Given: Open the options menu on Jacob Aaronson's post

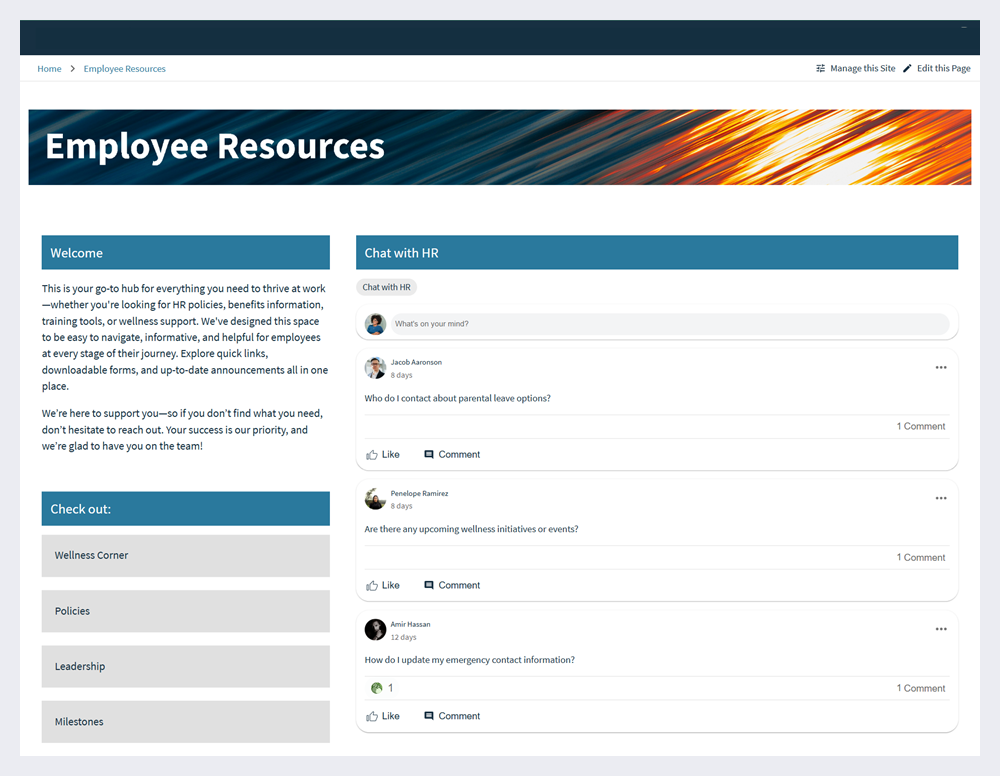Looking at the screenshot, I should pos(940,368).
